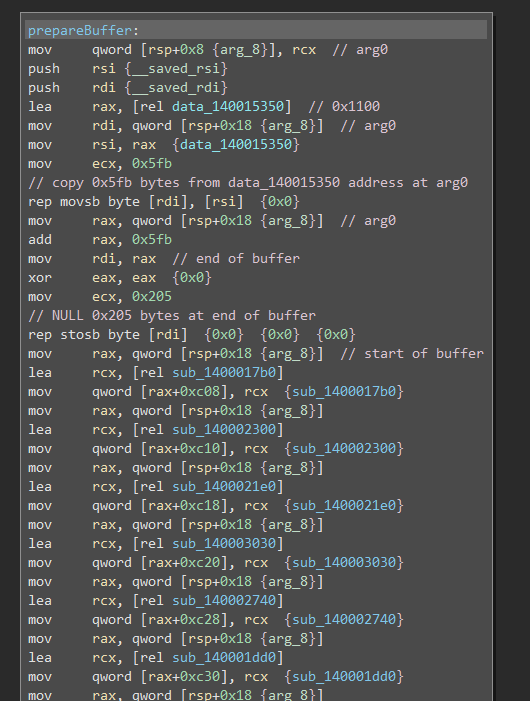This screenshot has height=701, width=530.
Task: Select the rax+0xc20 memory operand
Action: [x=185, y=562]
